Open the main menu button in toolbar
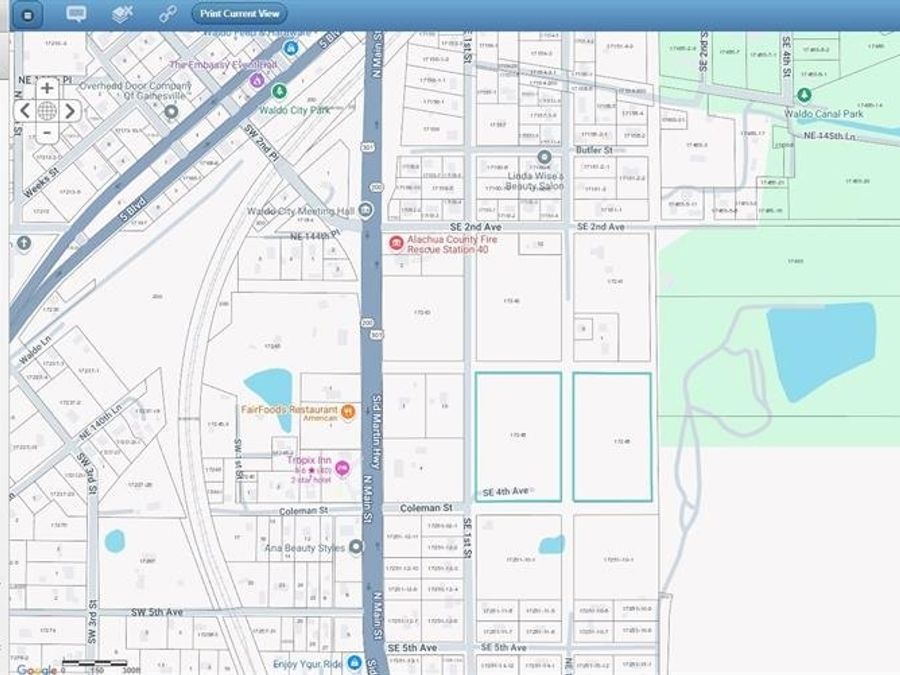Viewport: 900px width, 675px height. coord(27,14)
